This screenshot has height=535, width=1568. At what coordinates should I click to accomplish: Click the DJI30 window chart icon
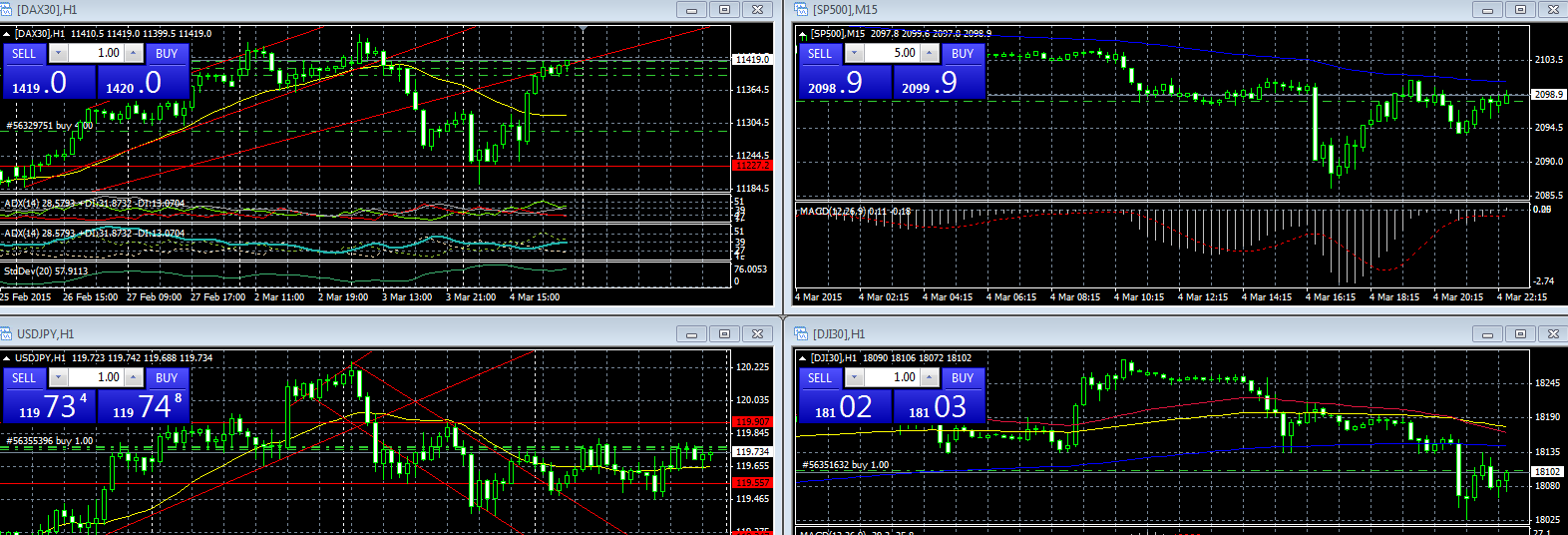802,333
